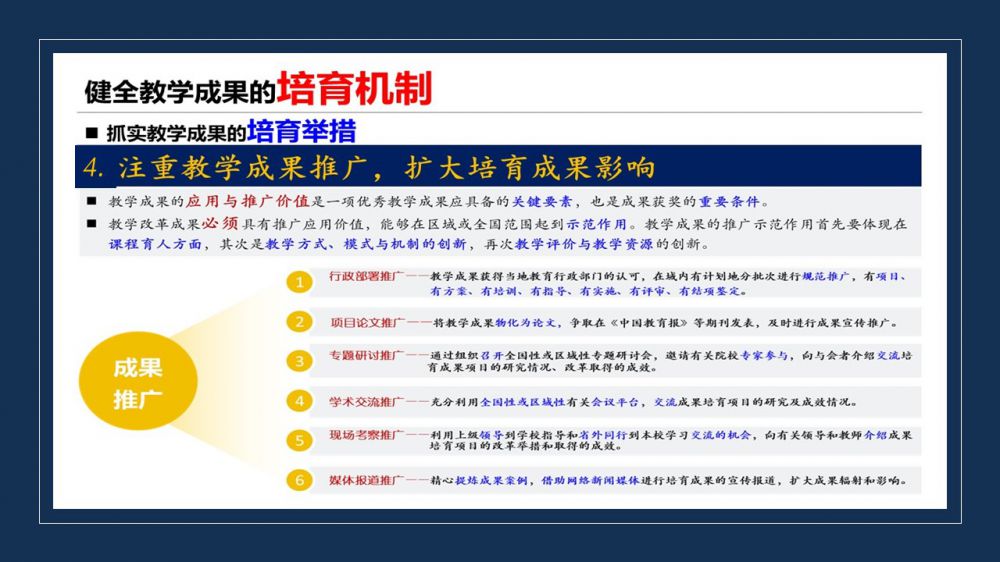
Task: Select the blue 培育举措 subtitle text
Action: [x=301, y=131]
